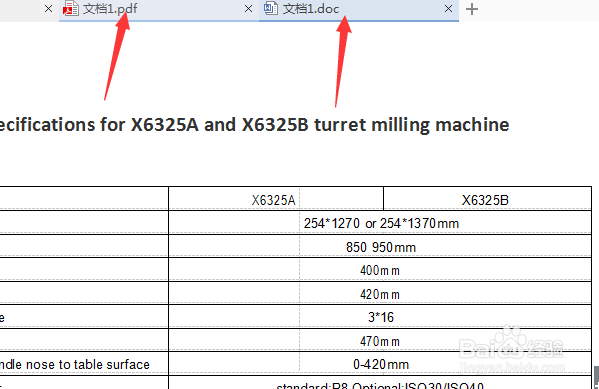Click the vertical scrollbar thumb at right edge
The image size is (599, 389).
[596, 377]
